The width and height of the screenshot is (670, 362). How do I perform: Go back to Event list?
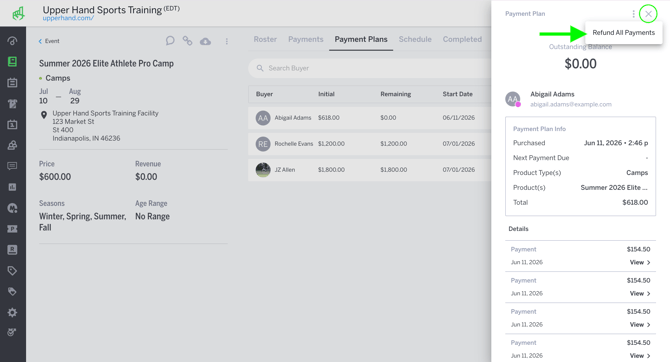coord(49,41)
